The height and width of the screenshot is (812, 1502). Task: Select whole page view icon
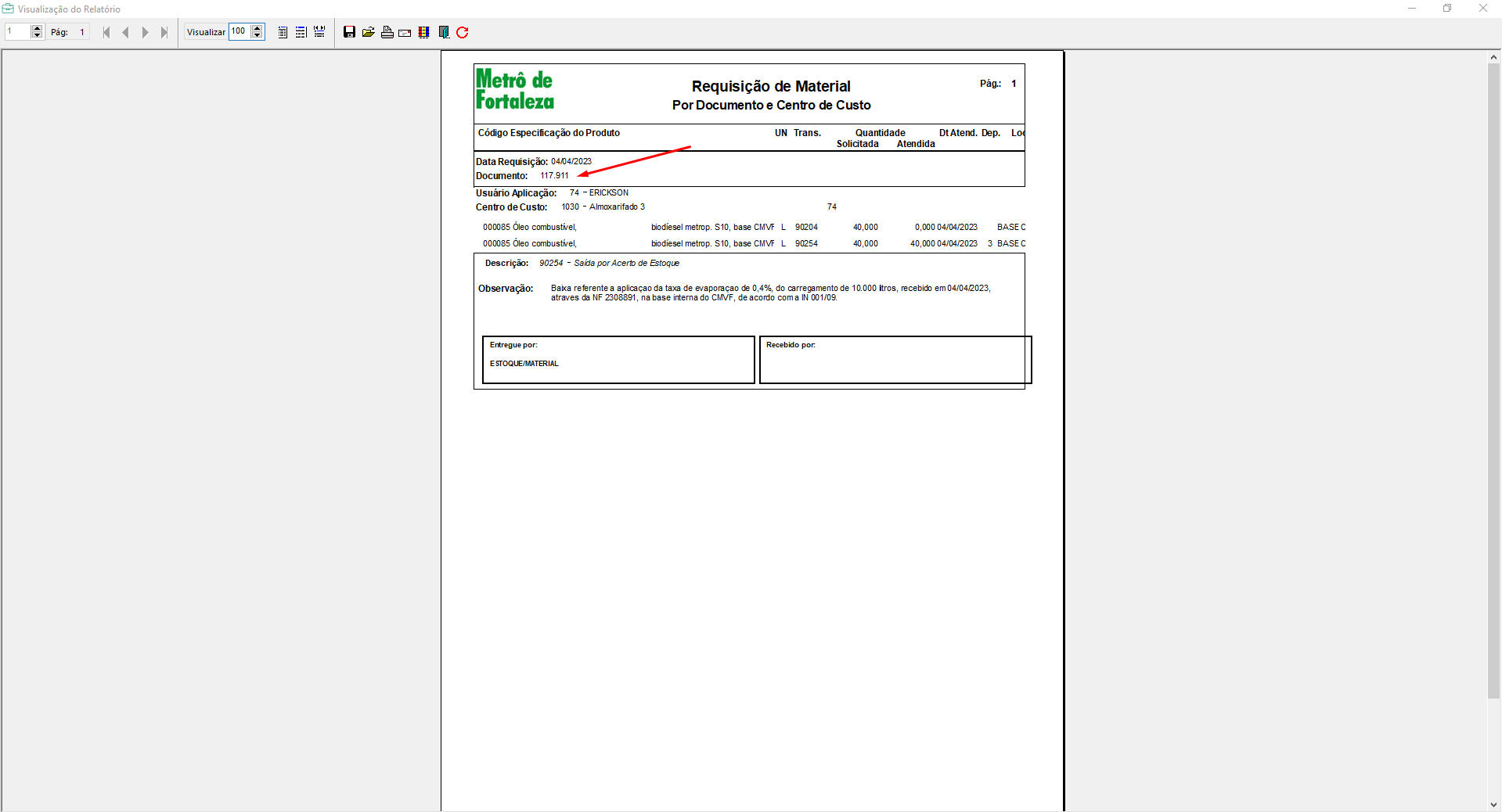click(x=283, y=32)
